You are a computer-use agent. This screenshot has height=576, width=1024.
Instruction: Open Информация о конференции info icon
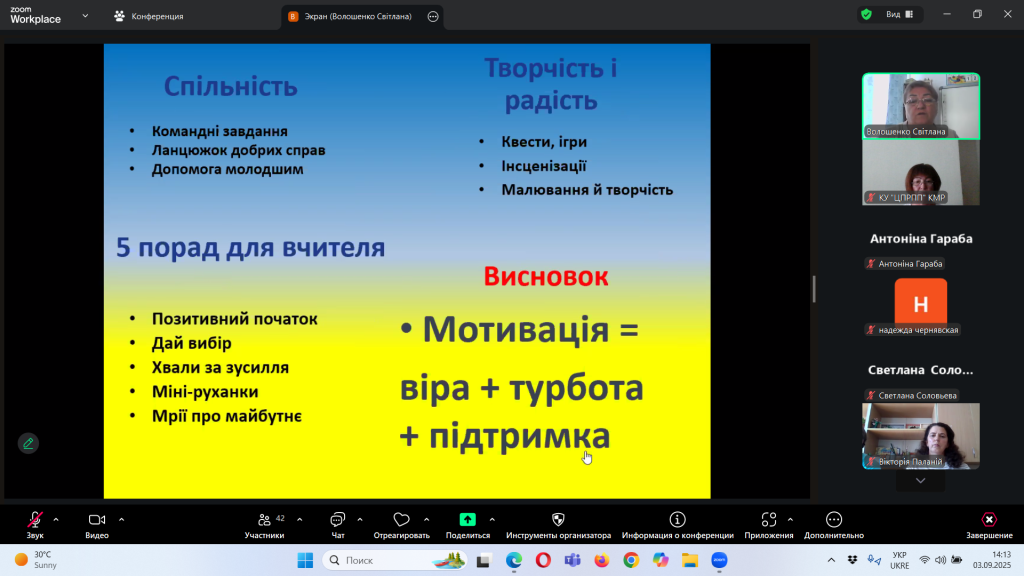[x=677, y=520]
